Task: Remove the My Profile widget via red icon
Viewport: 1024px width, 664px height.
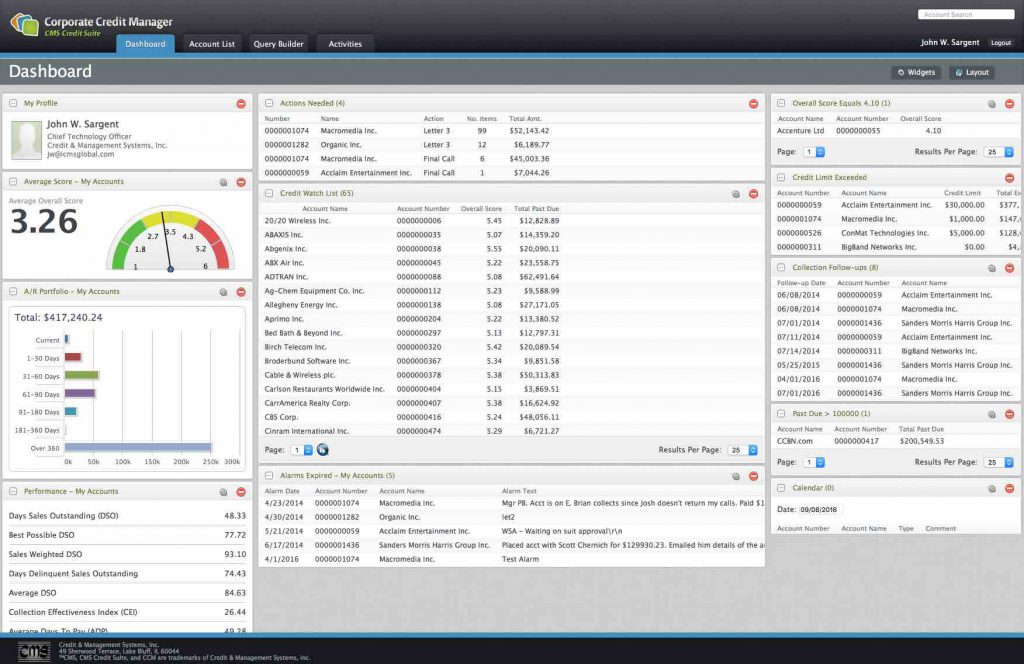Action: 241,104
